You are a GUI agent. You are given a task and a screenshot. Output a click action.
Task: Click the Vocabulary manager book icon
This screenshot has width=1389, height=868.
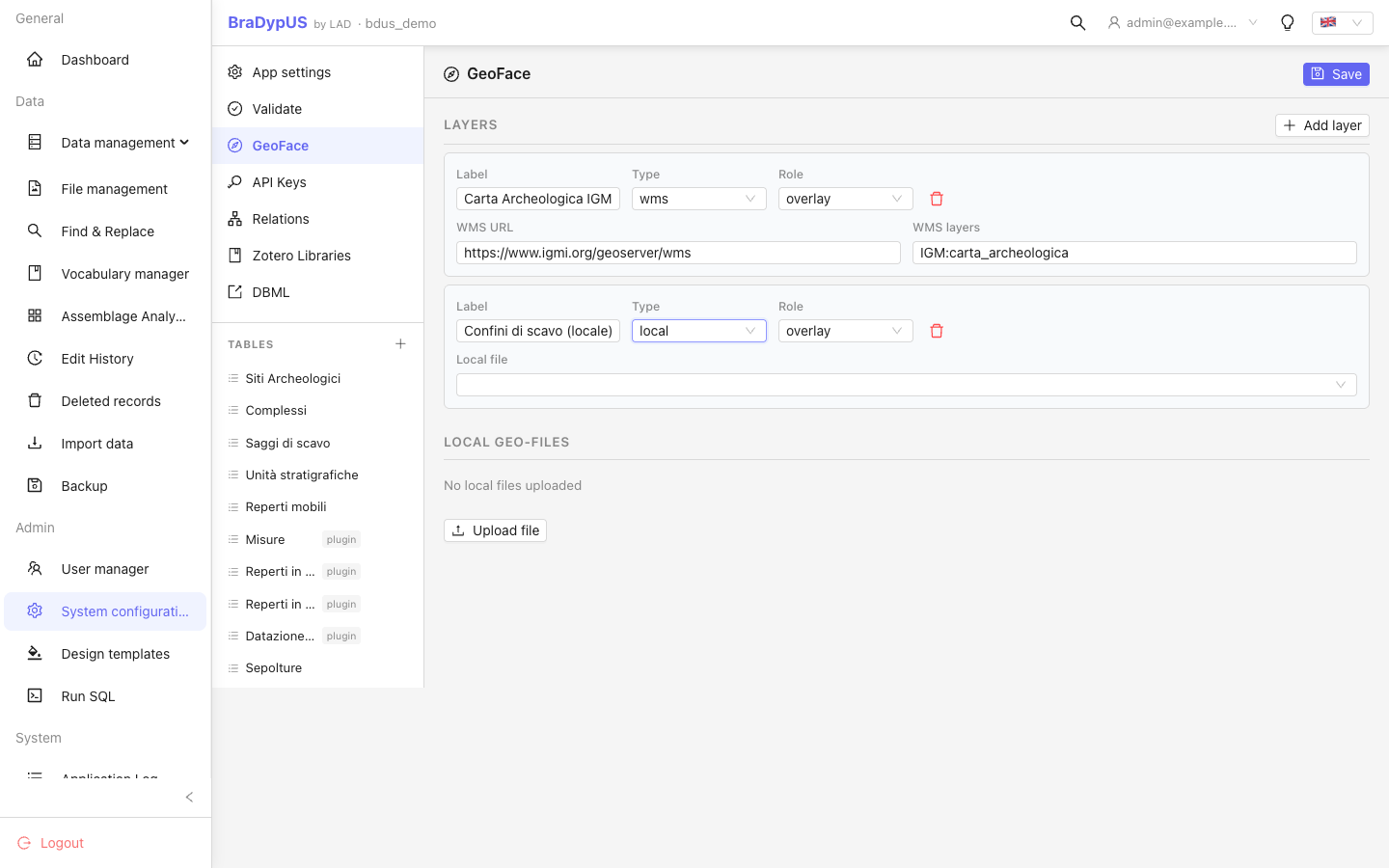coord(35,274)
